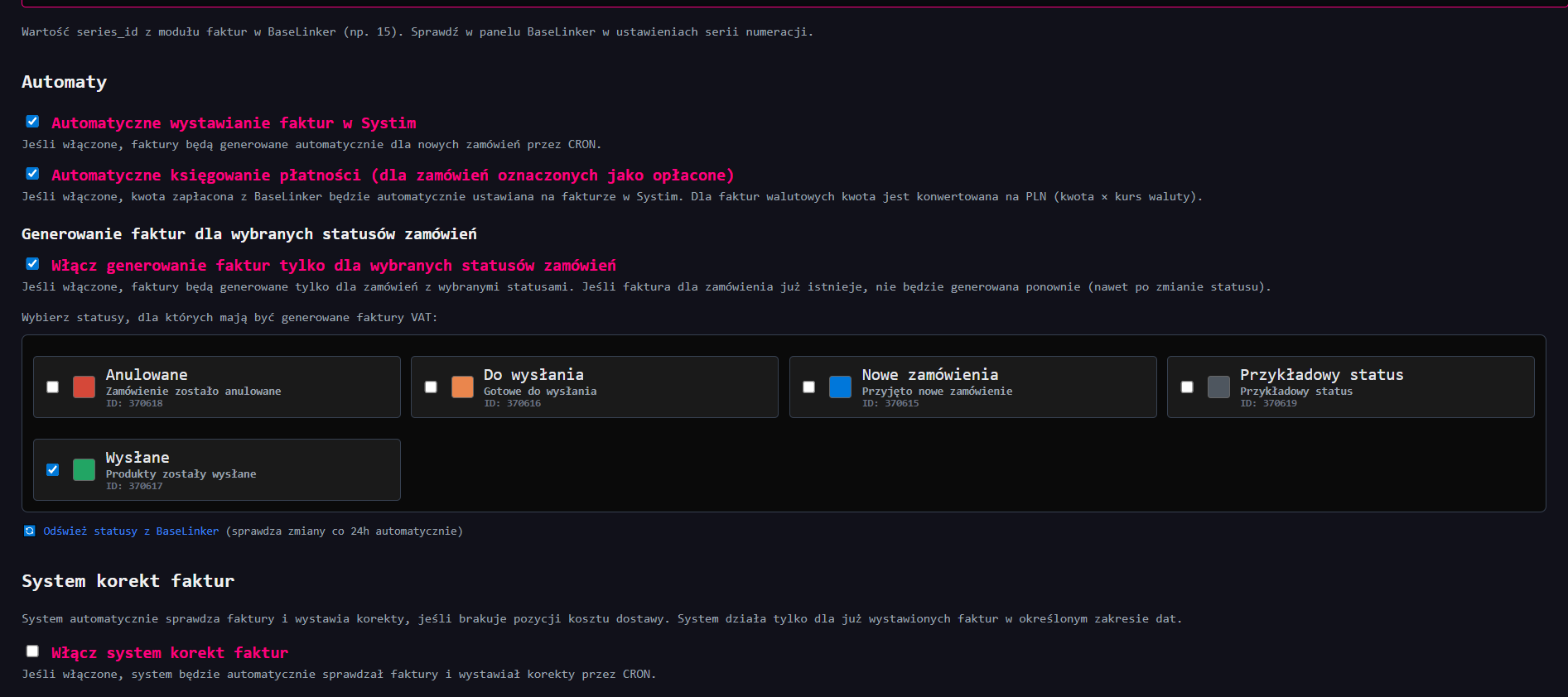Tick the Do wysłania status checkbox
The image size is (1568, 697).
431,387
